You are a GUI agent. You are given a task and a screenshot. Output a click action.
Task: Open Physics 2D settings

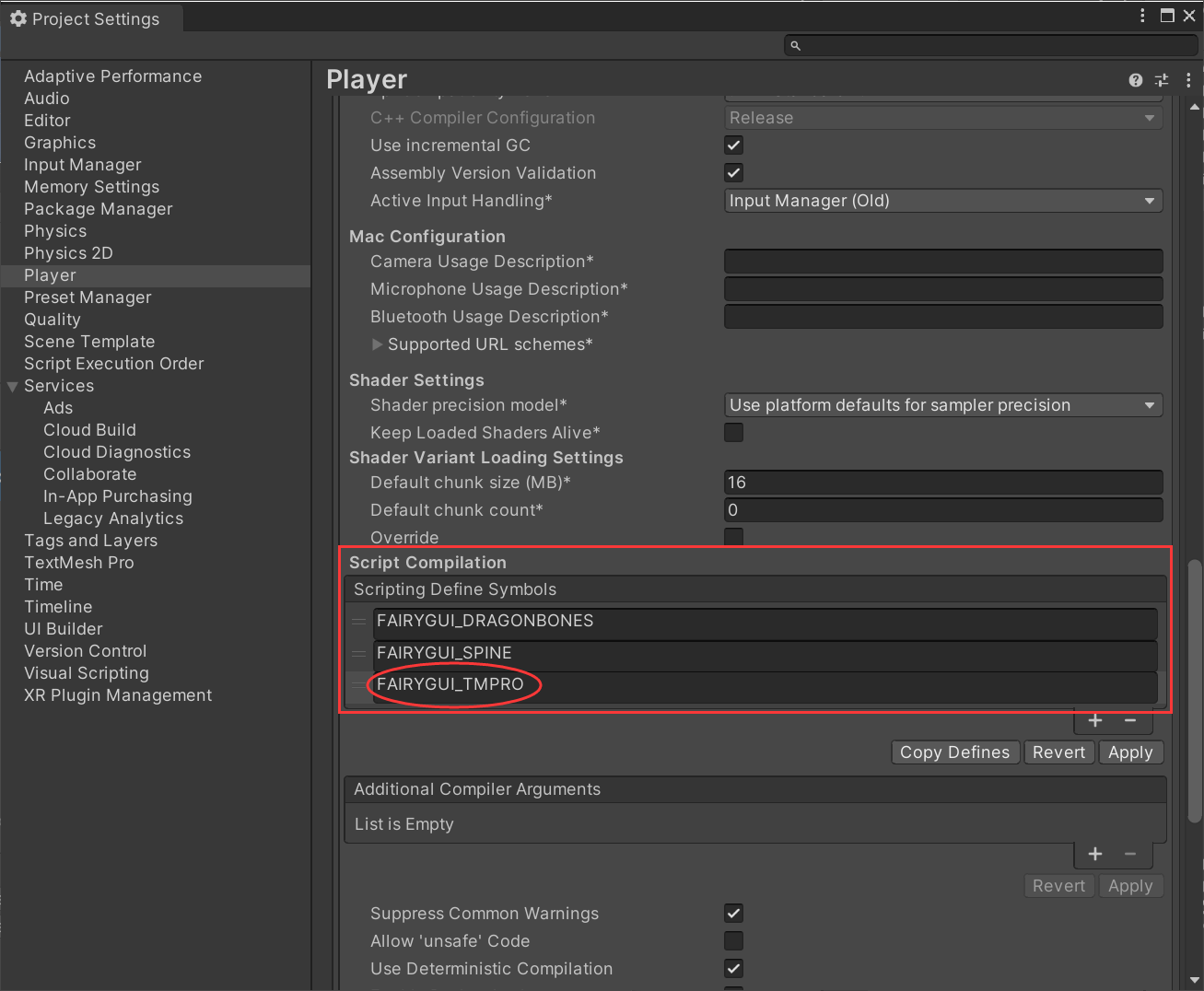pos(68,253)
